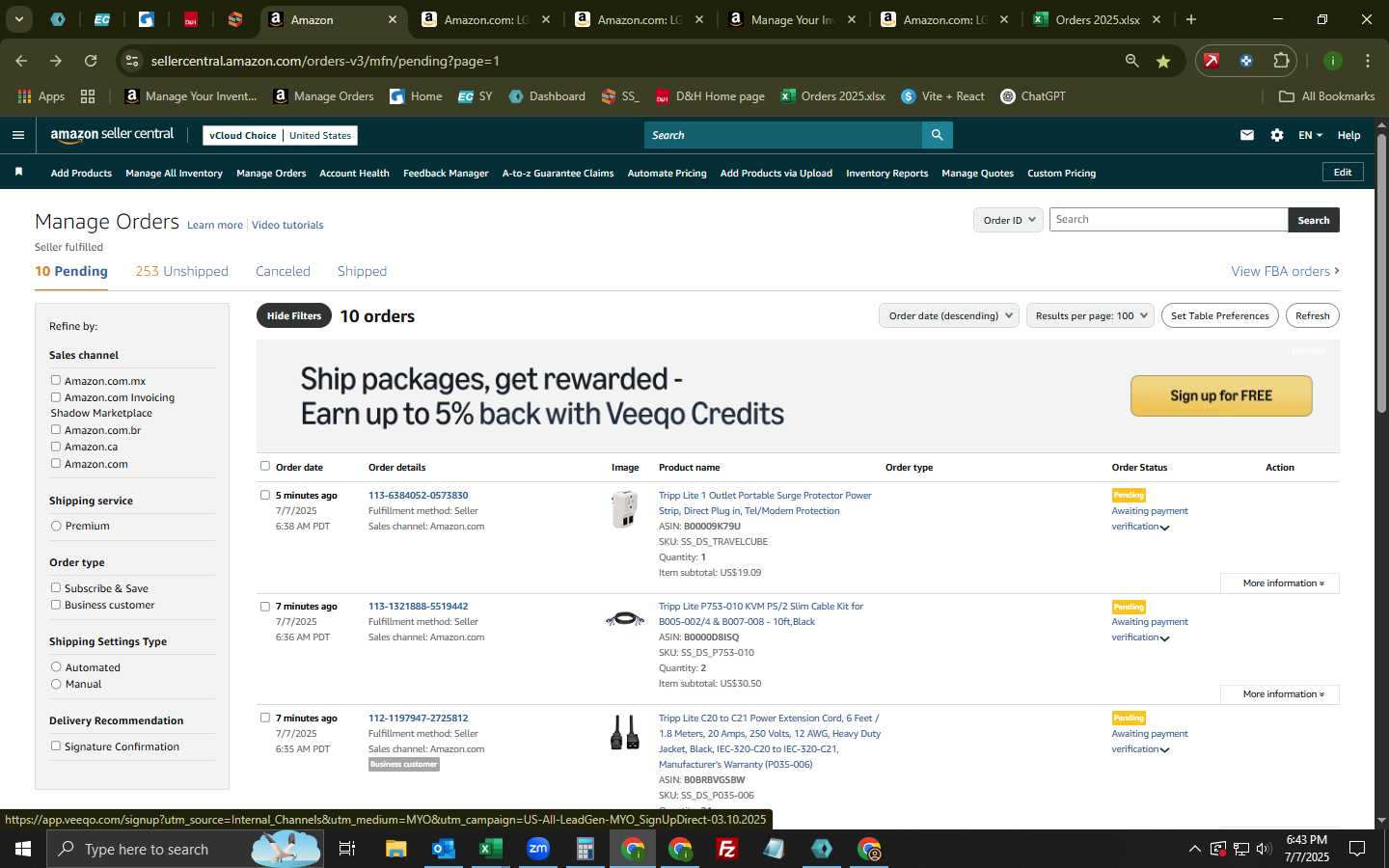Open the settings gear icon
Screen dimensions: 1389x868
[1277, 135]
